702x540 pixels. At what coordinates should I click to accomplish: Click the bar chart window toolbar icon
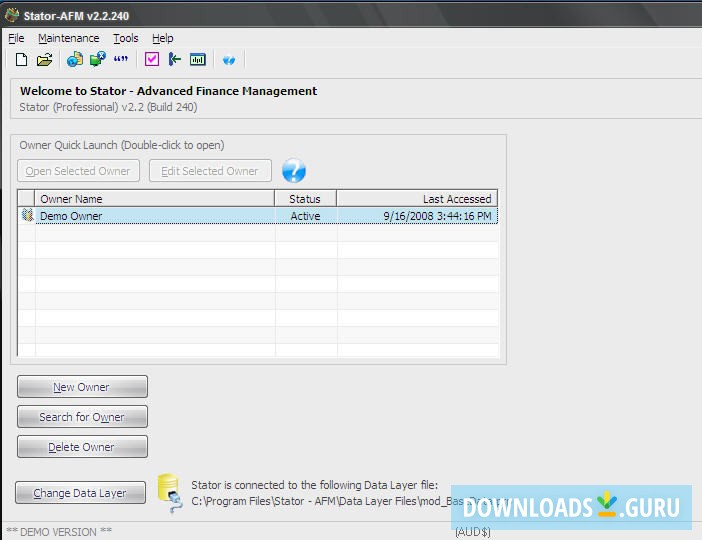pyautogui.click(x=197, y=59)
